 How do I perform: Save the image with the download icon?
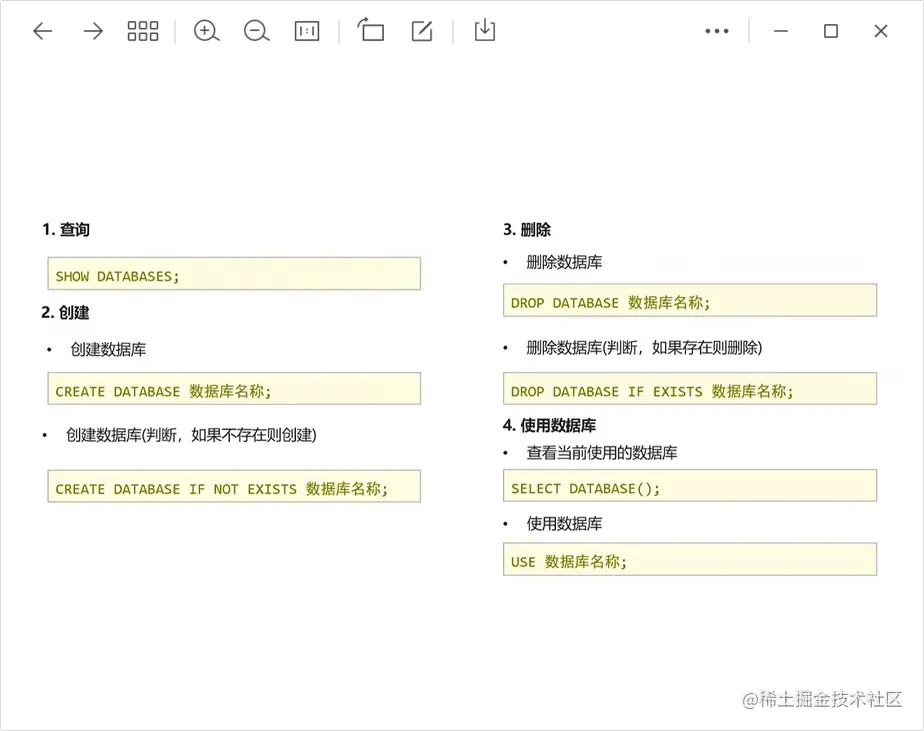click(x=484, y=29)
